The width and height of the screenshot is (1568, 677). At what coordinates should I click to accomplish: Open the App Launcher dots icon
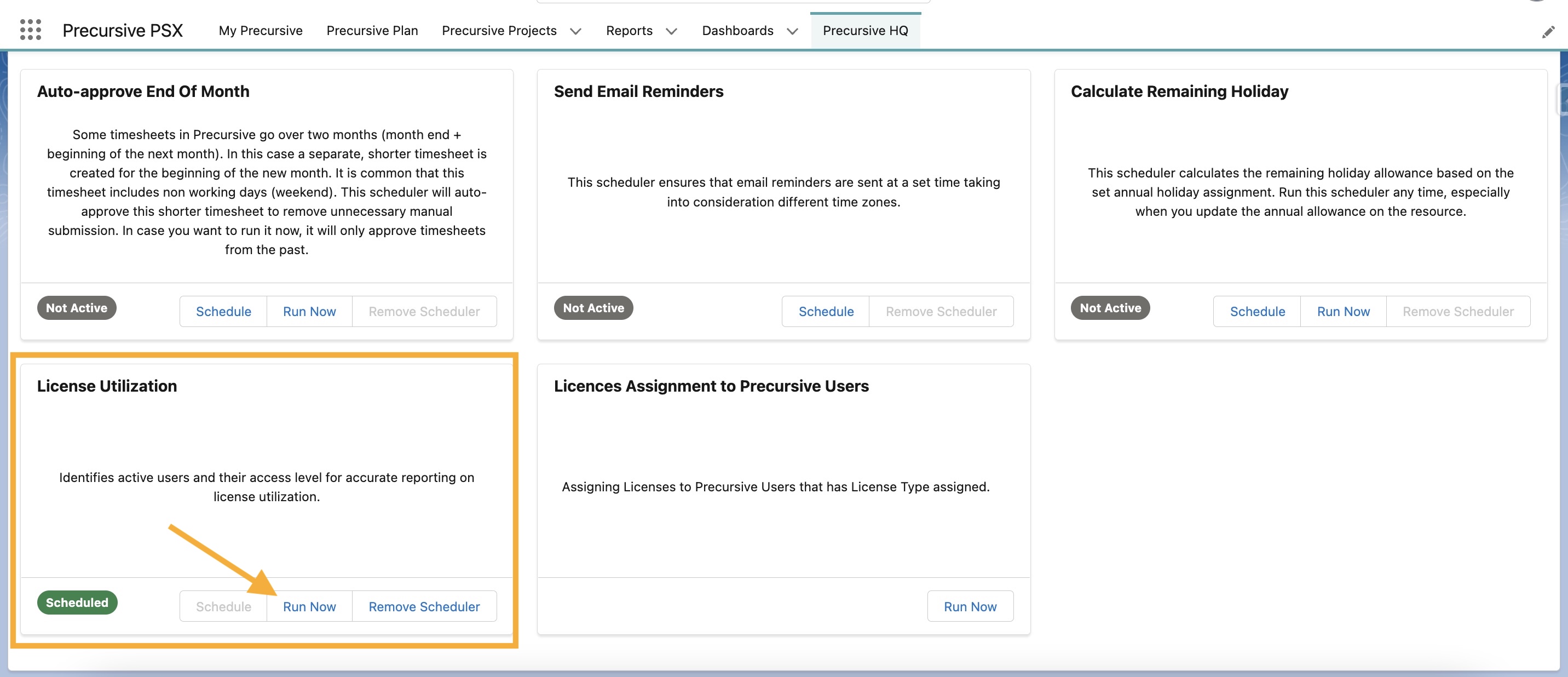(31, 30)
